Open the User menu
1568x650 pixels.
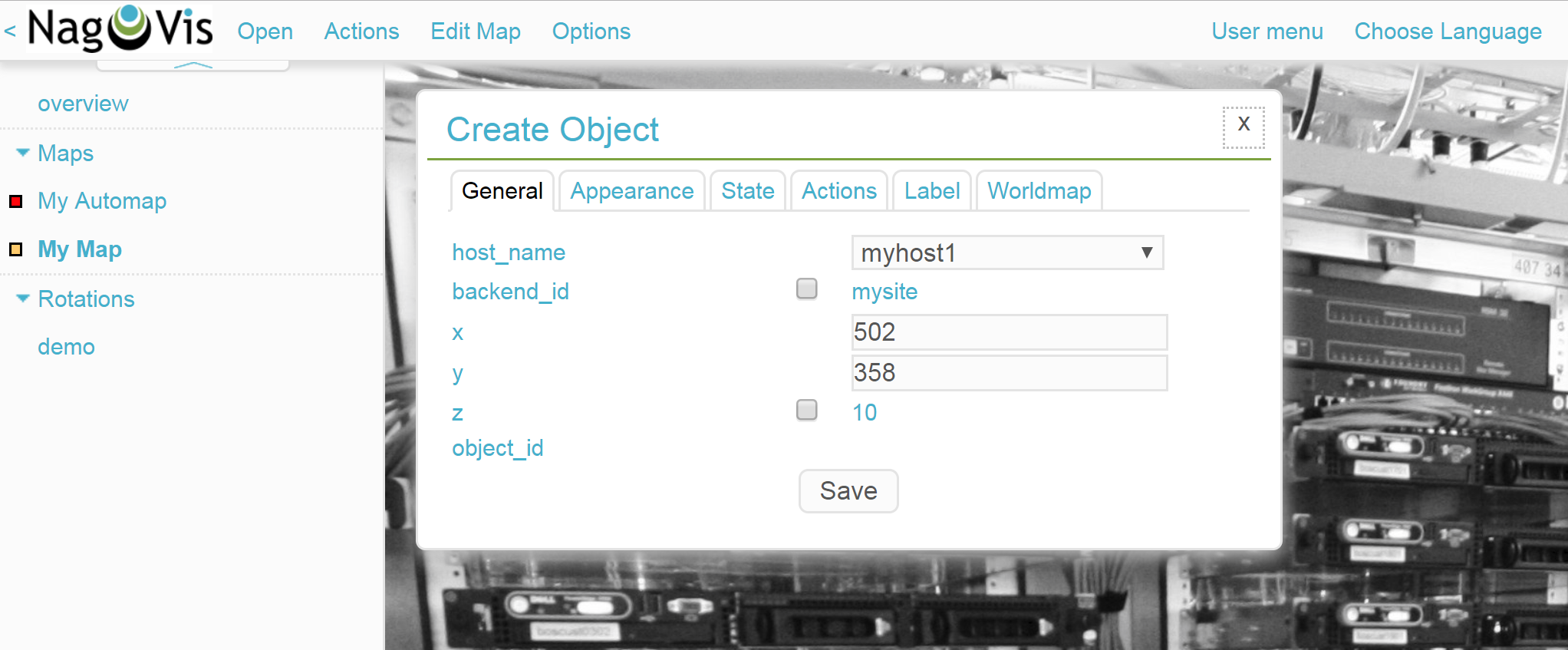tap(1267, 31)
